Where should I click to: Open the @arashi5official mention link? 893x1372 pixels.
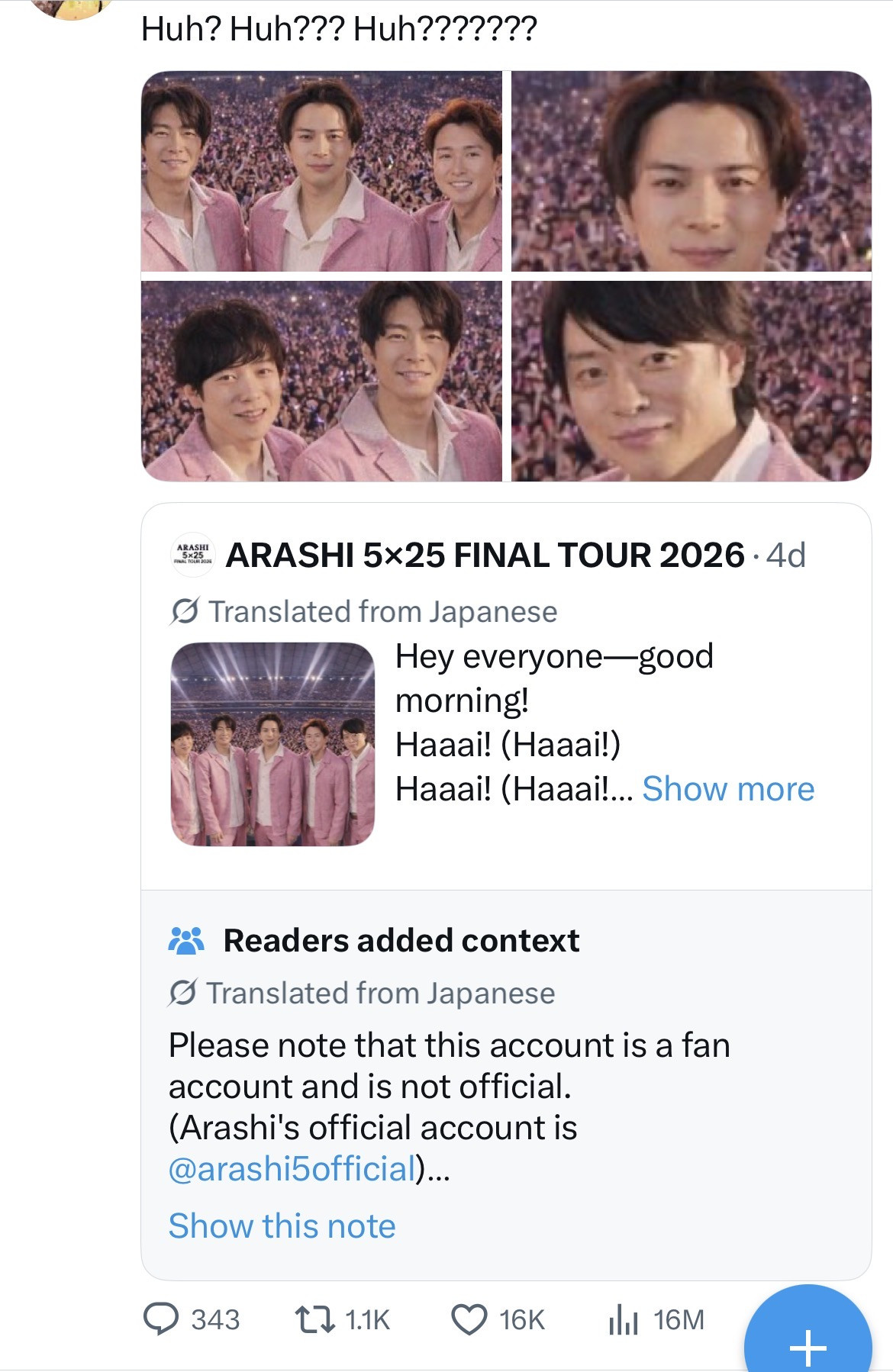[292, 1168]
